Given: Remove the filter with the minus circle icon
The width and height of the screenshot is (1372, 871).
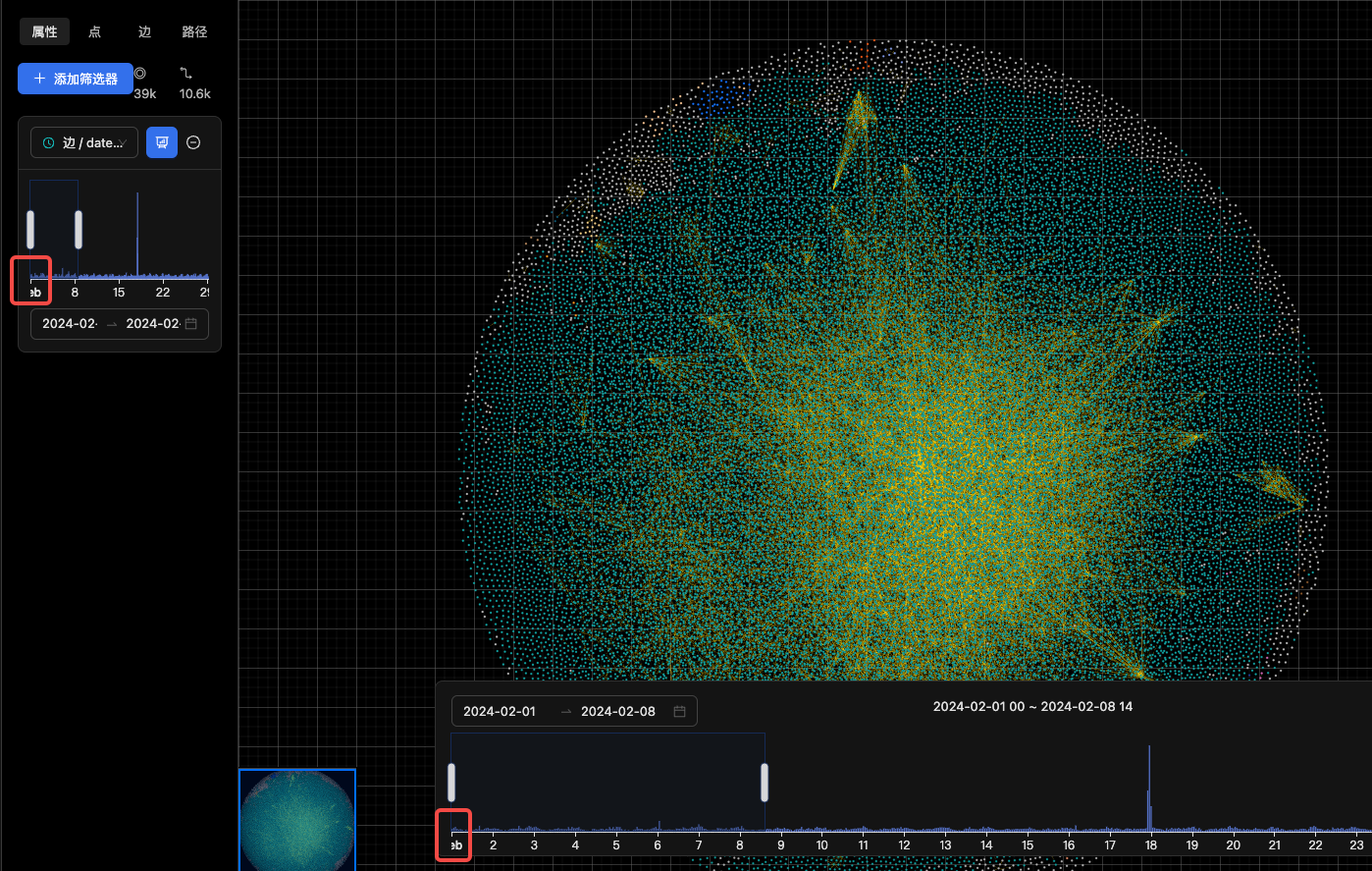Looking at the screenshot, I should tap(193, 142).
